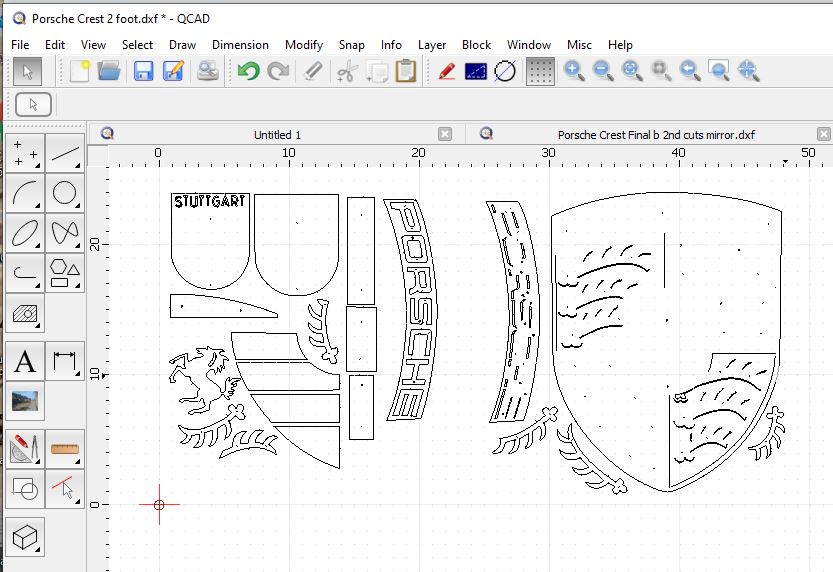Open the Circle tools

pyautogui.click(x=65, y=193)
